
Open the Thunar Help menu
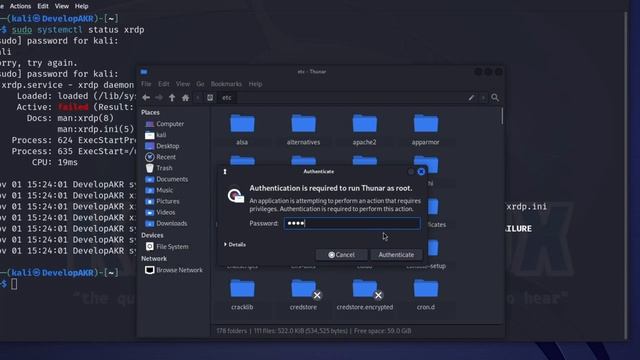(x=255, y=84)
